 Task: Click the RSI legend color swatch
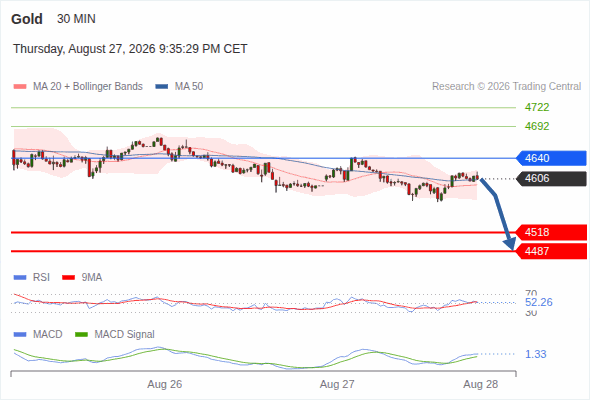pos(20,278)
